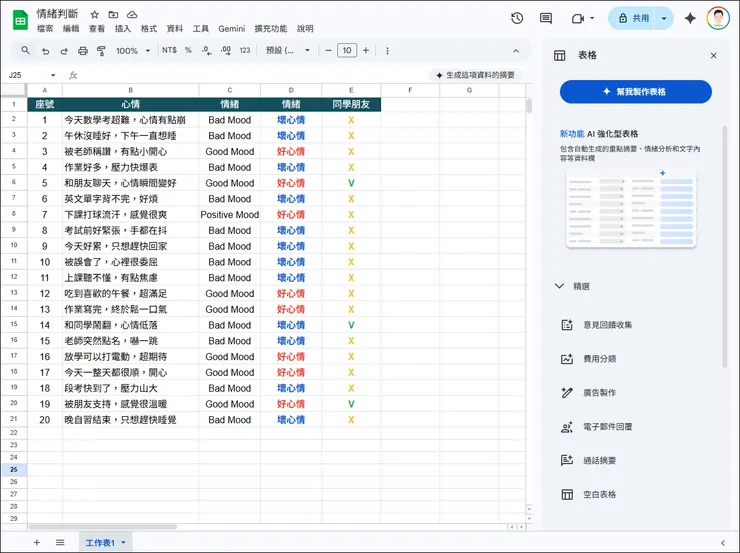Open the toolbar more-options three-dot menu
The width and height of the screenshot is (740, 553).
point(387,50)
